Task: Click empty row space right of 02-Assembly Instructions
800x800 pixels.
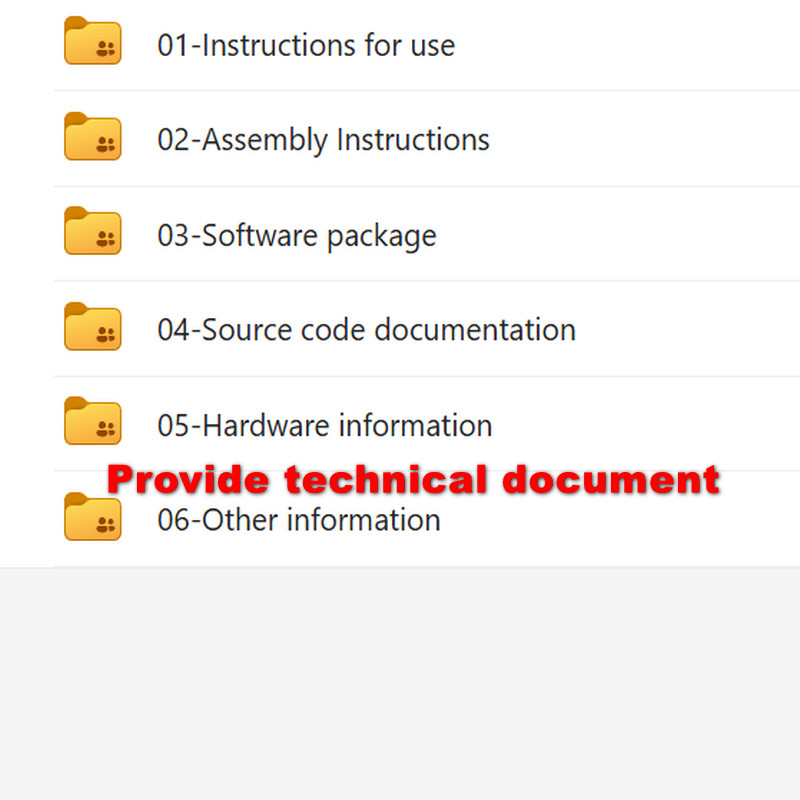Action: pyautogui.click(x=643, y=139)
